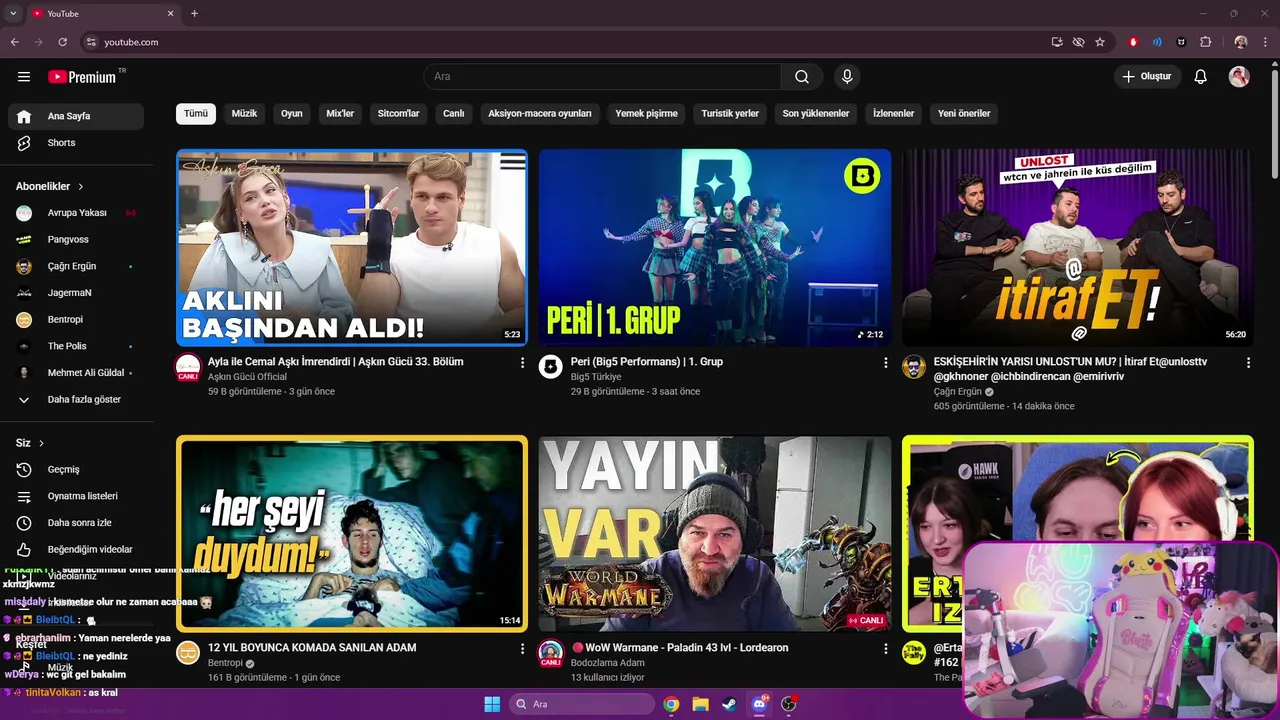This screenshot has width=1280, height=720.
Task: Open Geçmiş watch history
Action: coord(76,469)
